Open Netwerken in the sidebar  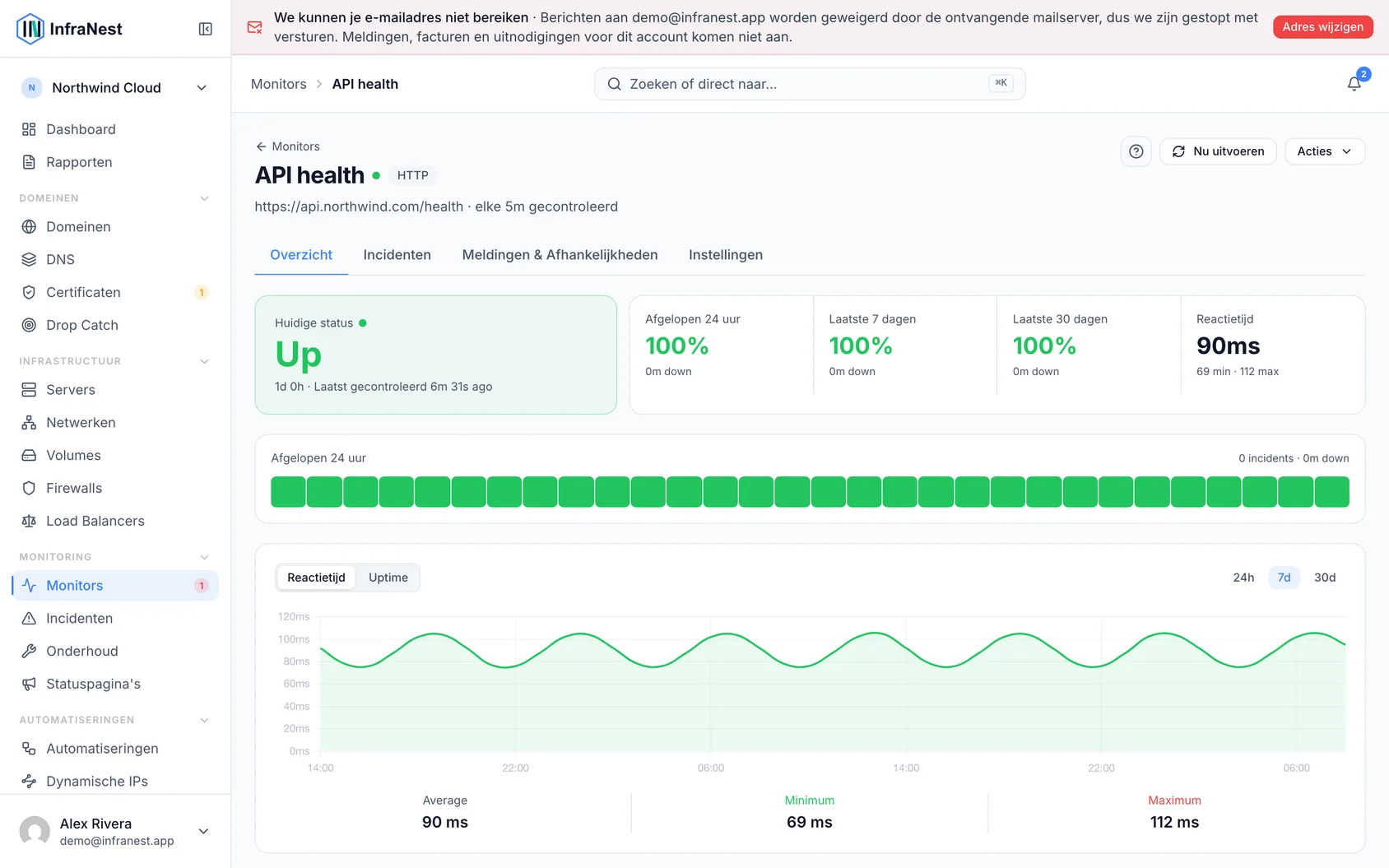(x=115, y=422)
